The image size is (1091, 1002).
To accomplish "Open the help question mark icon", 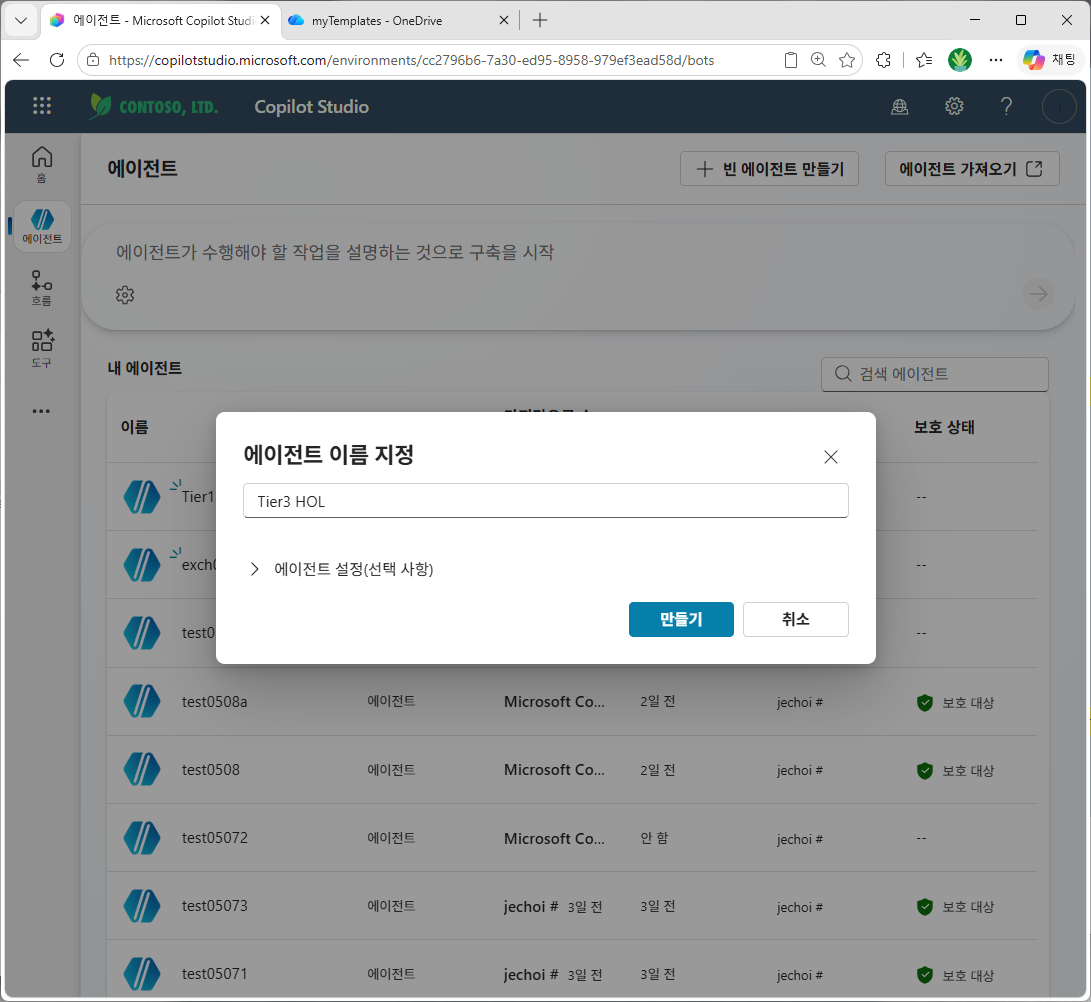I will click(1006, 106).
